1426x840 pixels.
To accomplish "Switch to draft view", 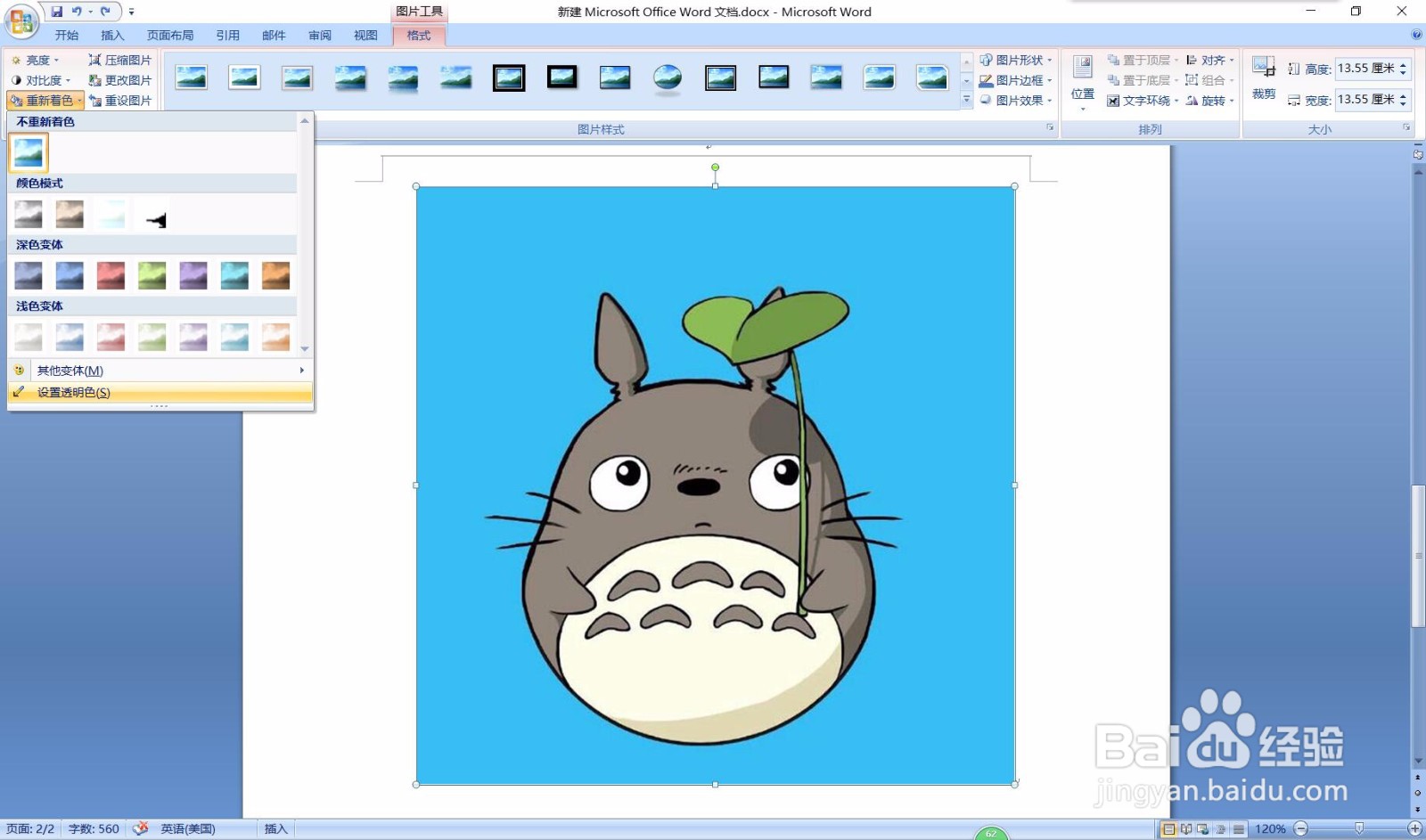I will click(1239, 829).
